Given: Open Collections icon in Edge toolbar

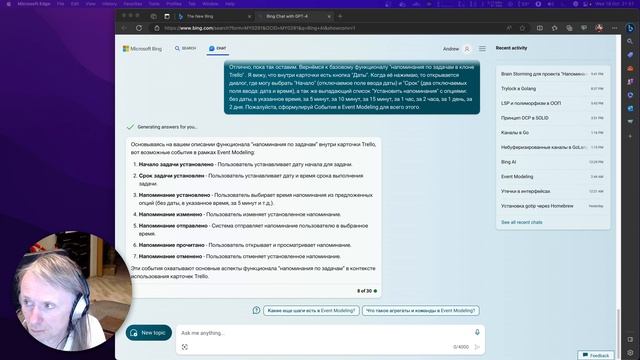Looking at the screenshot, I should (569, 28).
